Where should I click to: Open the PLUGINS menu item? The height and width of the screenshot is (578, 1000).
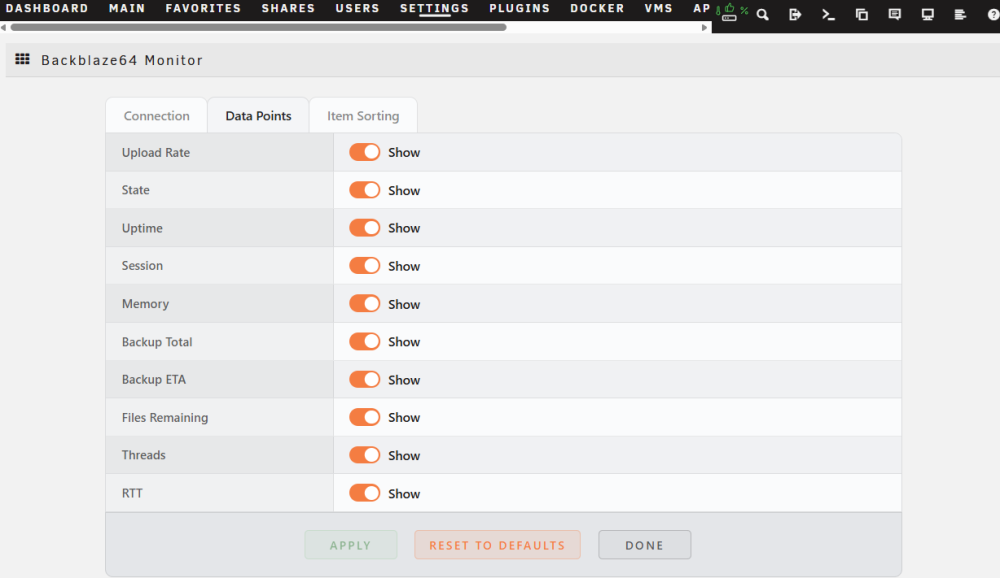[x=520, y=8]
